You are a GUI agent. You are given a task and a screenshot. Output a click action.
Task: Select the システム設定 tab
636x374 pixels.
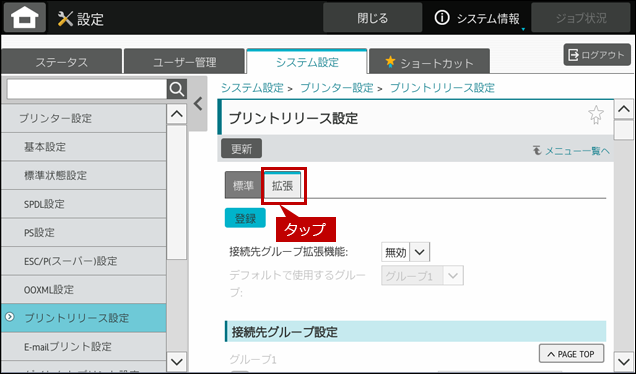point(307,62)
